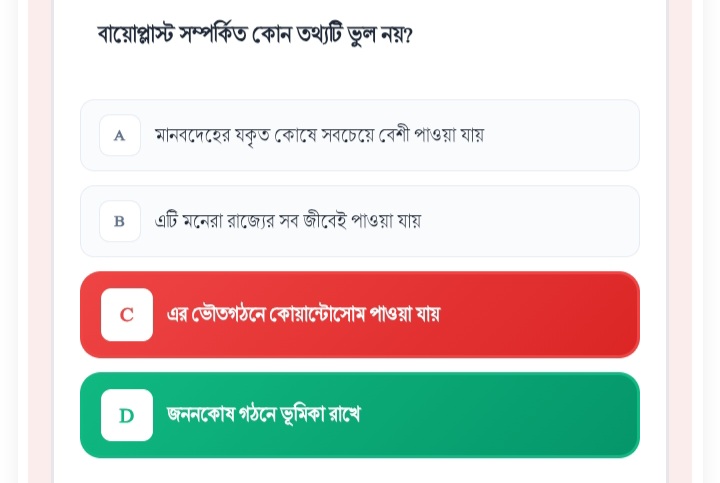Click the letter B badge
Image resolution: width=720 pixels, height=483 pixels.
[120, 221]
